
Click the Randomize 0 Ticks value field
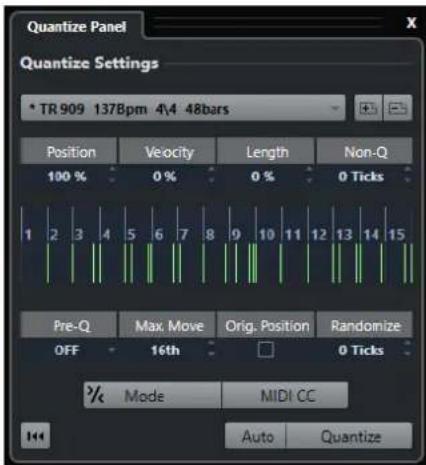(361, 350)
